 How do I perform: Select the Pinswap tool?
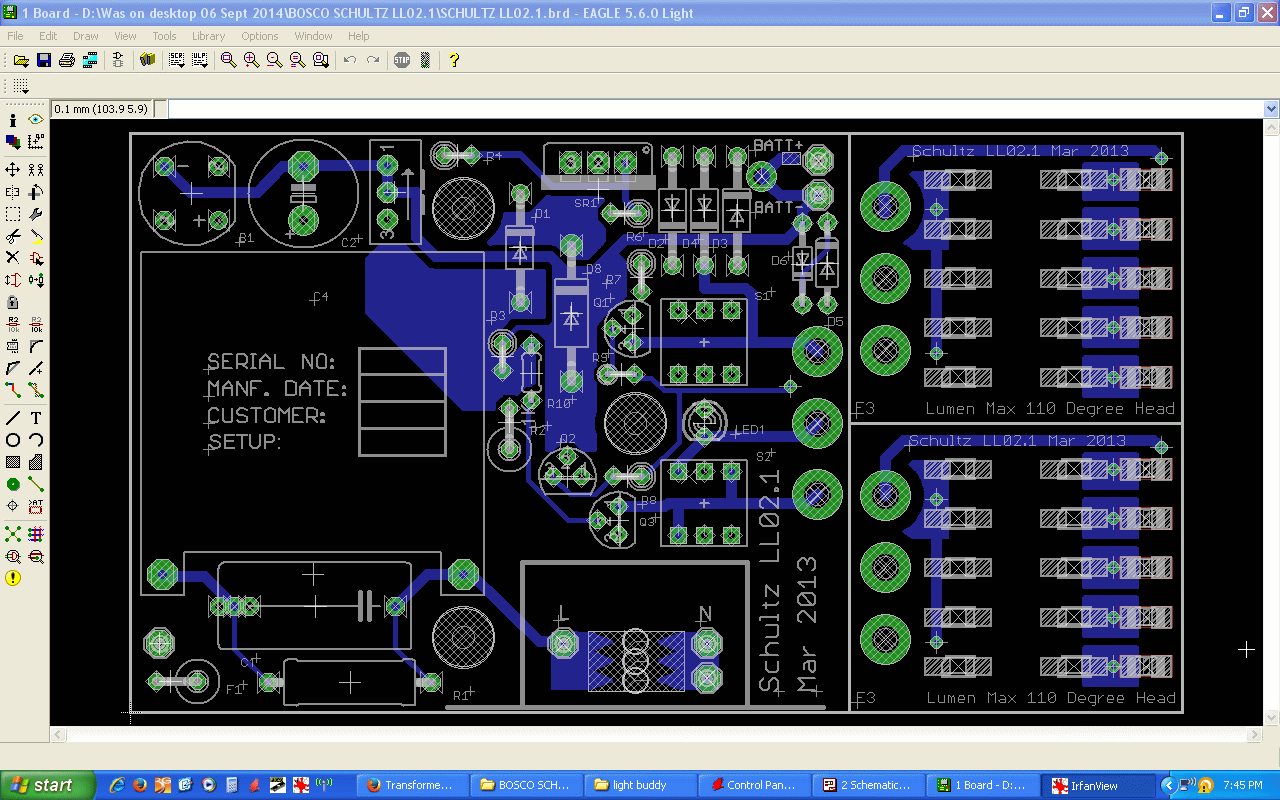[13, 280]
